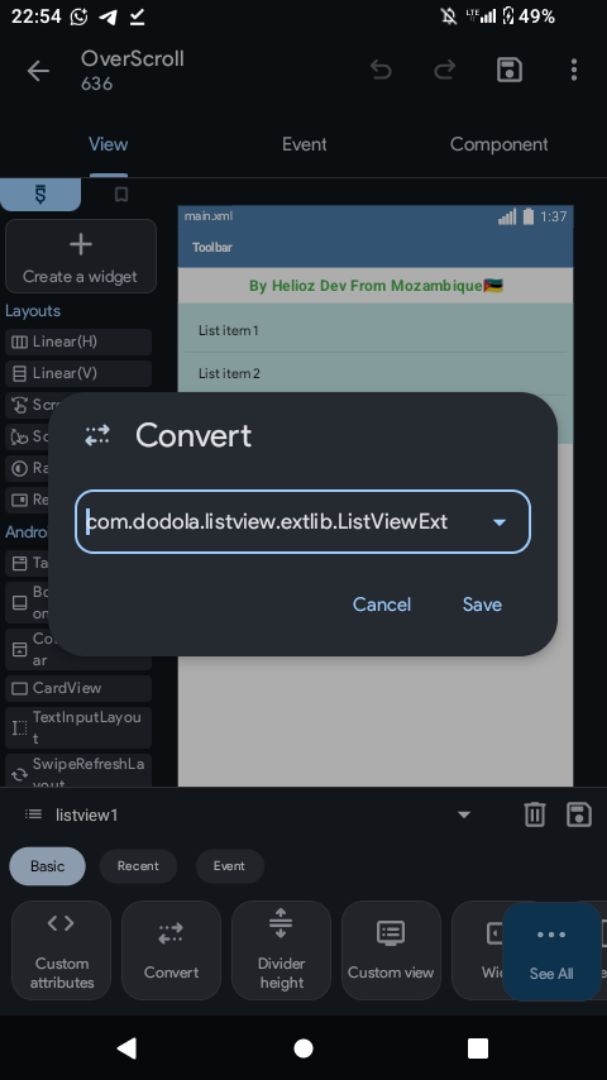Save project using top bar floppy icon
The height and width of the screenshot is (1080, 607).
[509, 70]
